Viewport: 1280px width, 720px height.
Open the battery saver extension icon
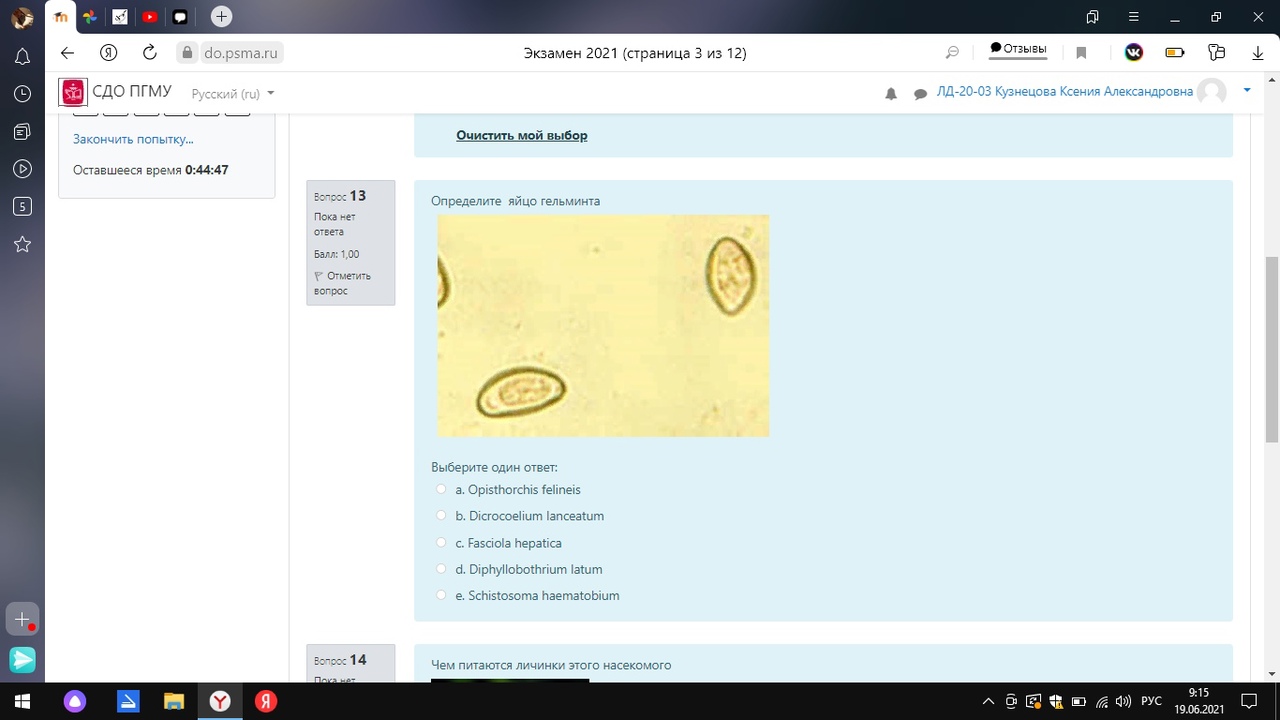click(x=1175, y=53)
